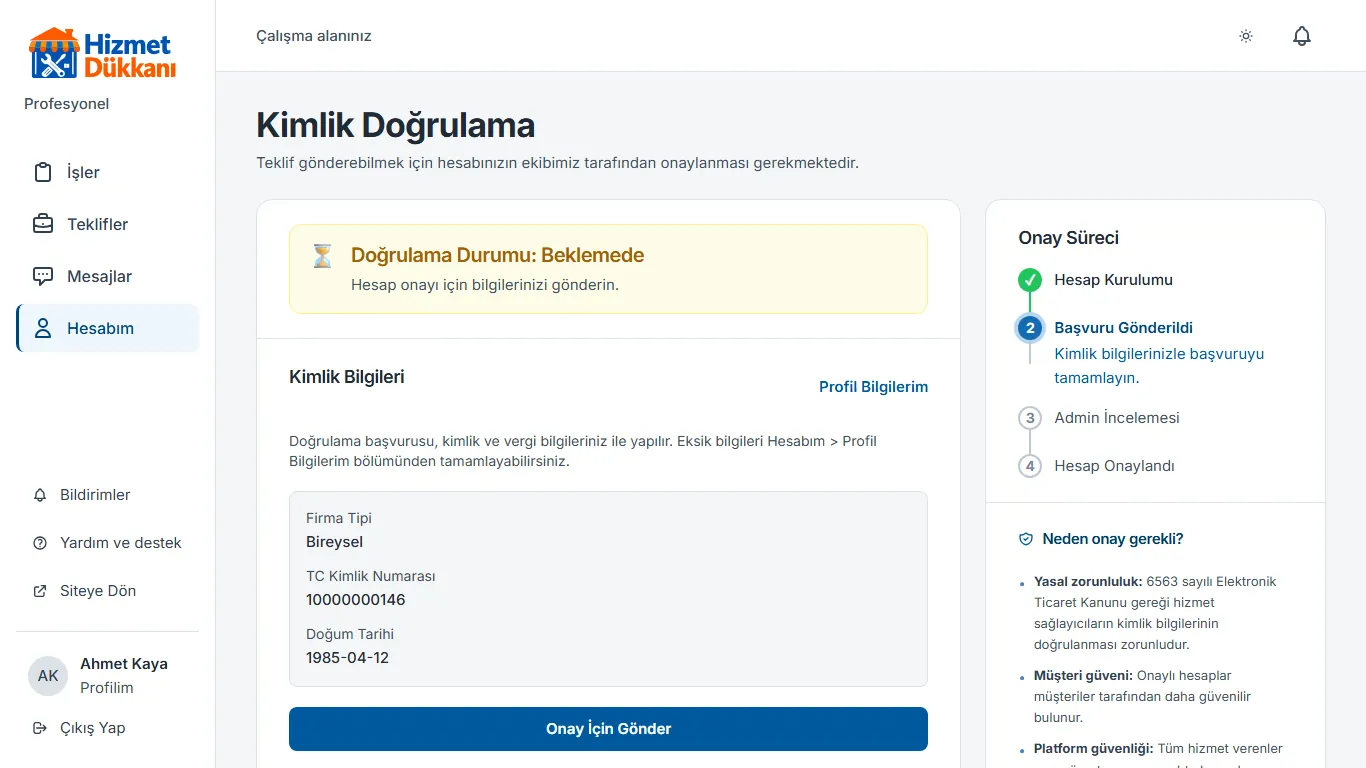Click the Siteye Dön link
The image size is (1366, 768).
tap(108, 591)
